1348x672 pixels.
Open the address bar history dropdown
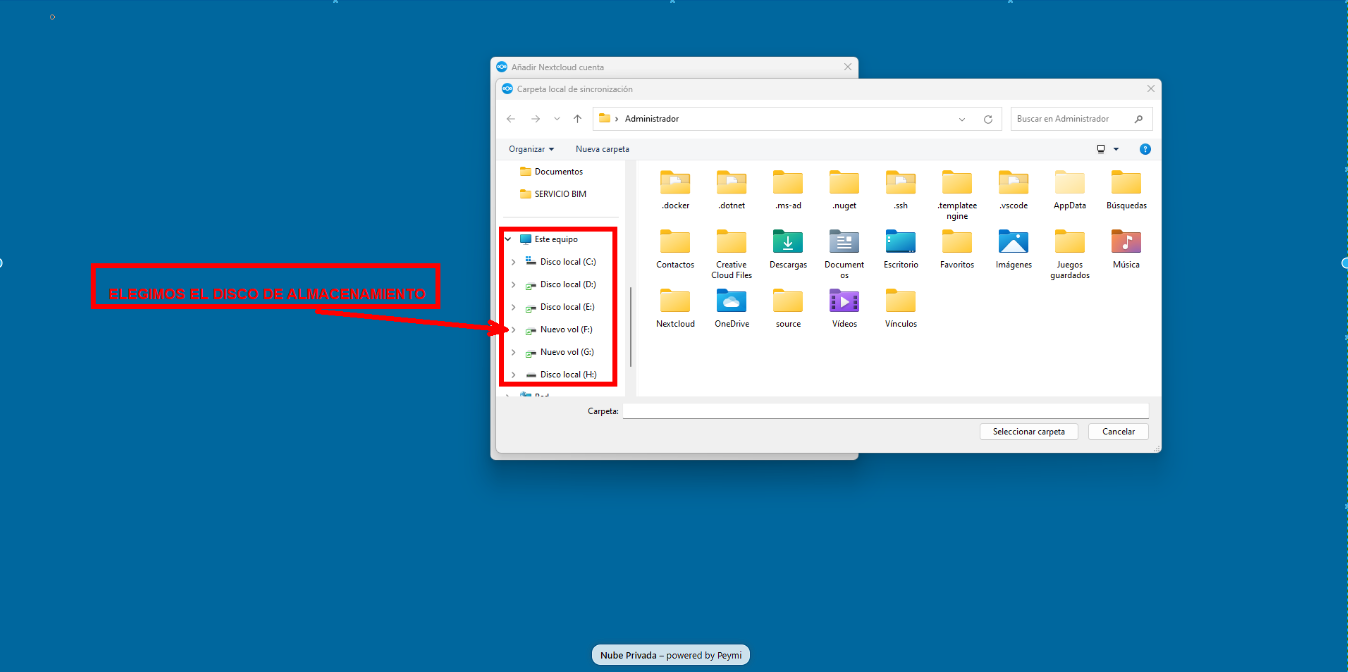click(x=962, y=119)
